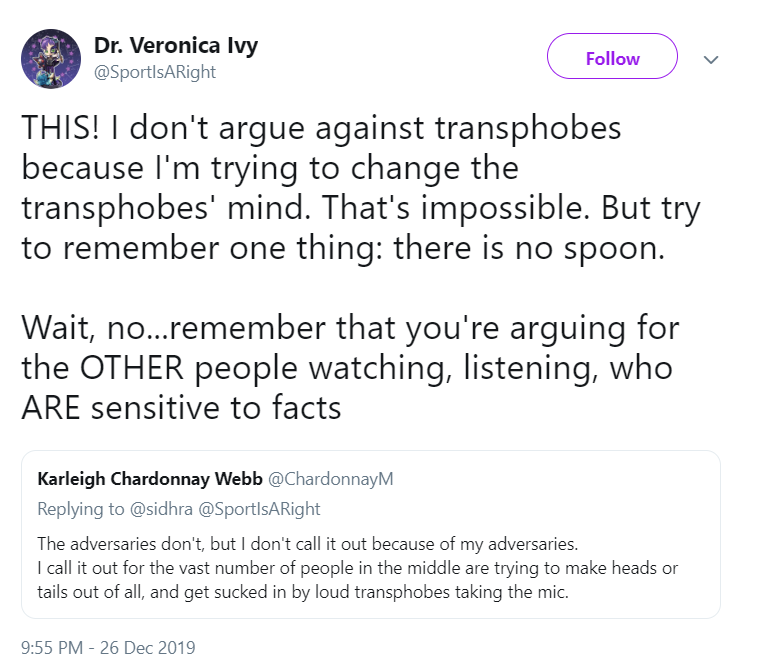Click the "Replying to" label in quoted tweet
The width and height of the screenshot is (759, 669).
point(80,509)
